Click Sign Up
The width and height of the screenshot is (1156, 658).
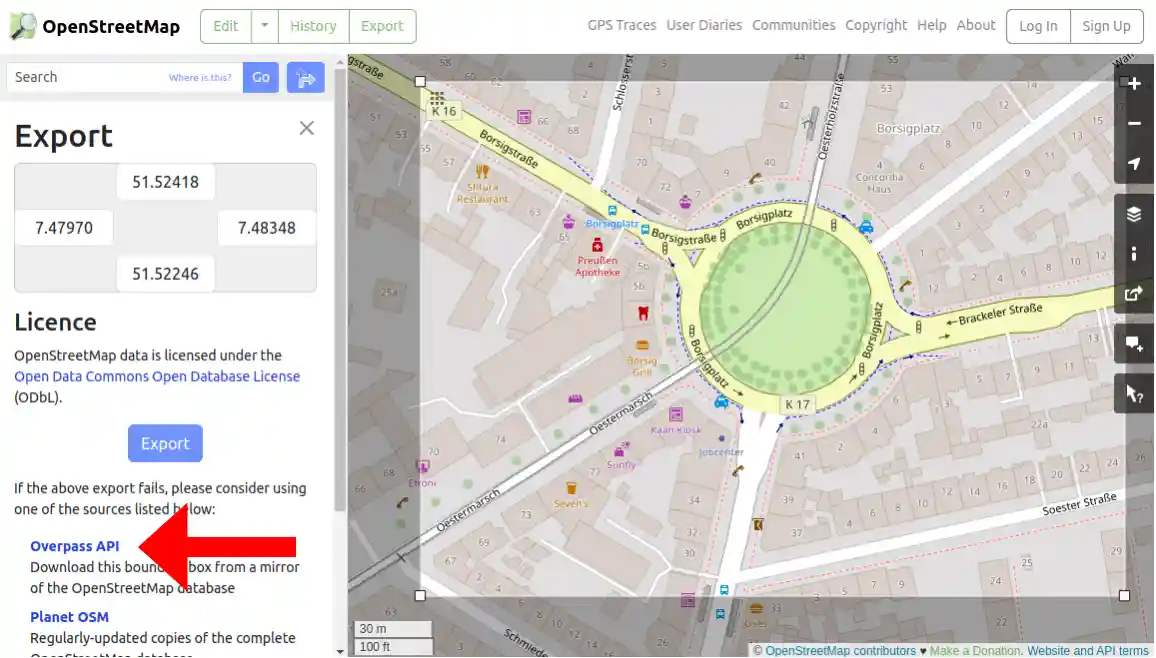(x=1106, y=27)
